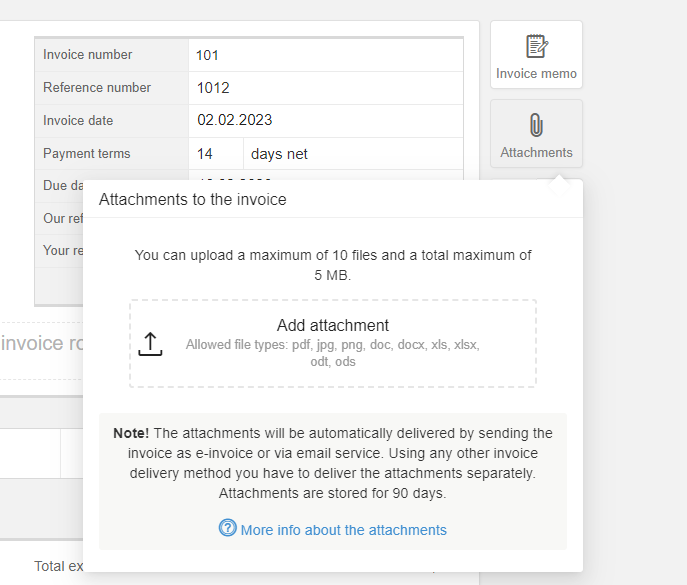Viewport: 687px width, 585px height.
Task: Click the Invoice date label
Action: pos(78,121)
